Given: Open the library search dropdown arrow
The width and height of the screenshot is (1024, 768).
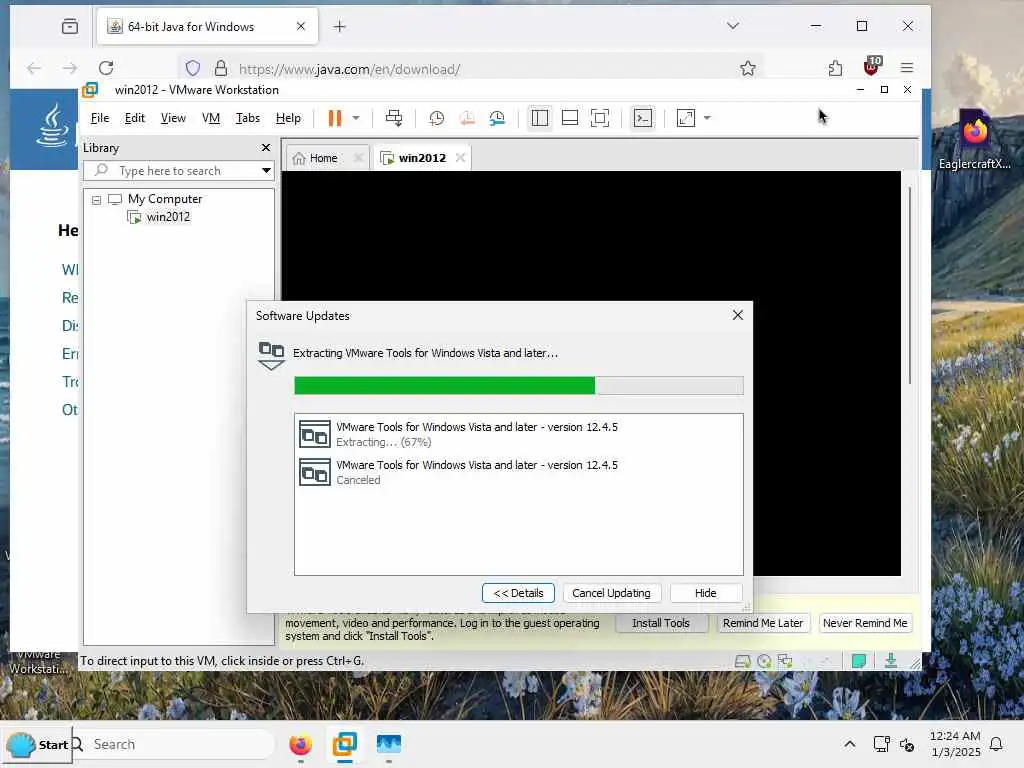Looking at the screenshot, I should click(x=266, y=170).
